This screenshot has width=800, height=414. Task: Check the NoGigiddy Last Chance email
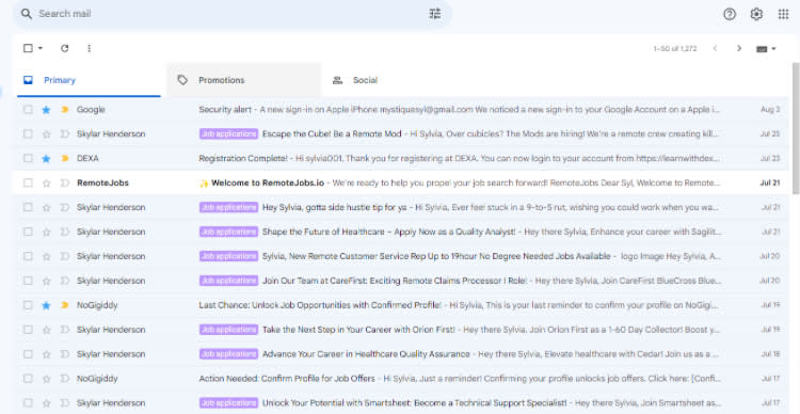[28, 305]
